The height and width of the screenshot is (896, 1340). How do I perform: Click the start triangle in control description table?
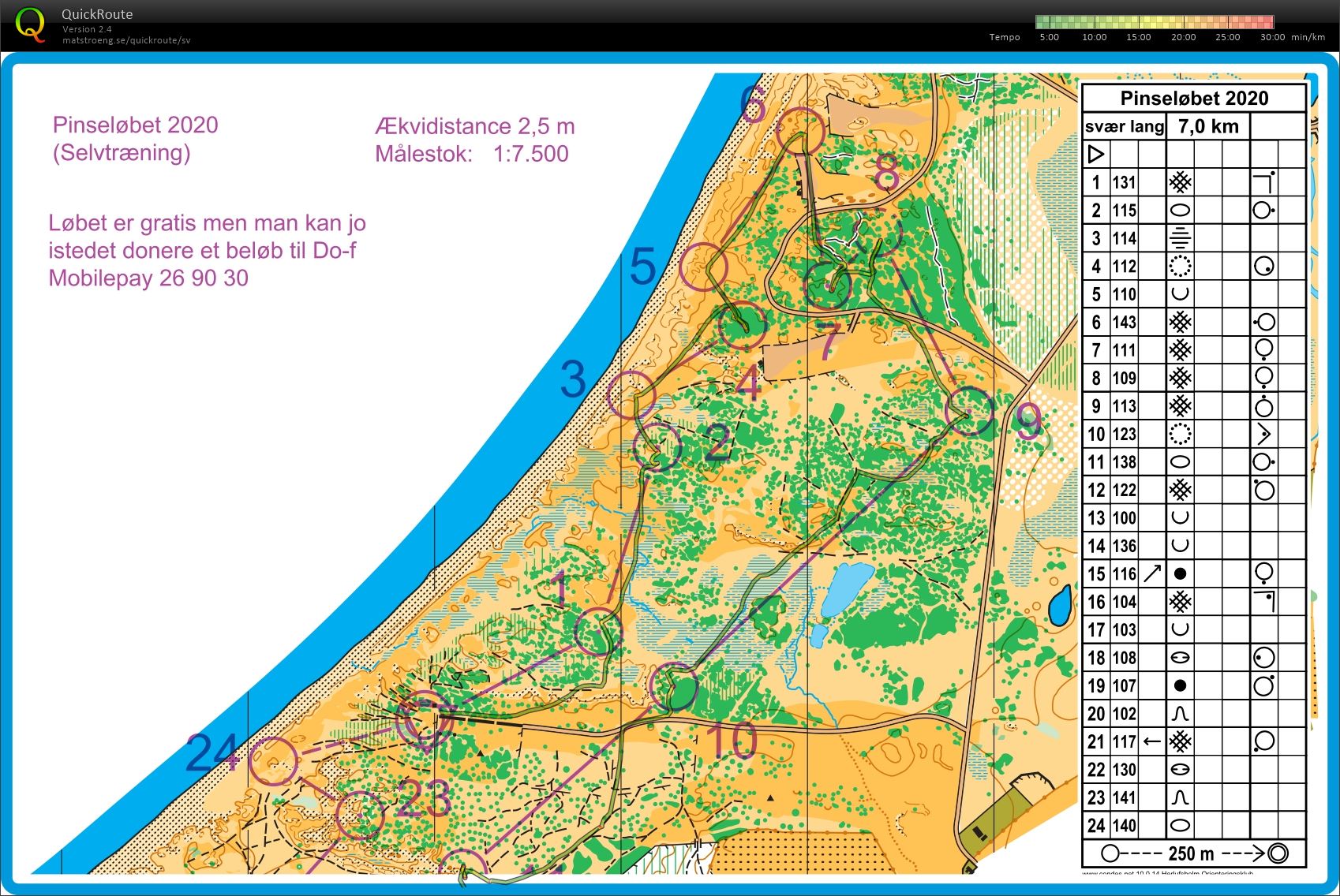pos(1096,154)
